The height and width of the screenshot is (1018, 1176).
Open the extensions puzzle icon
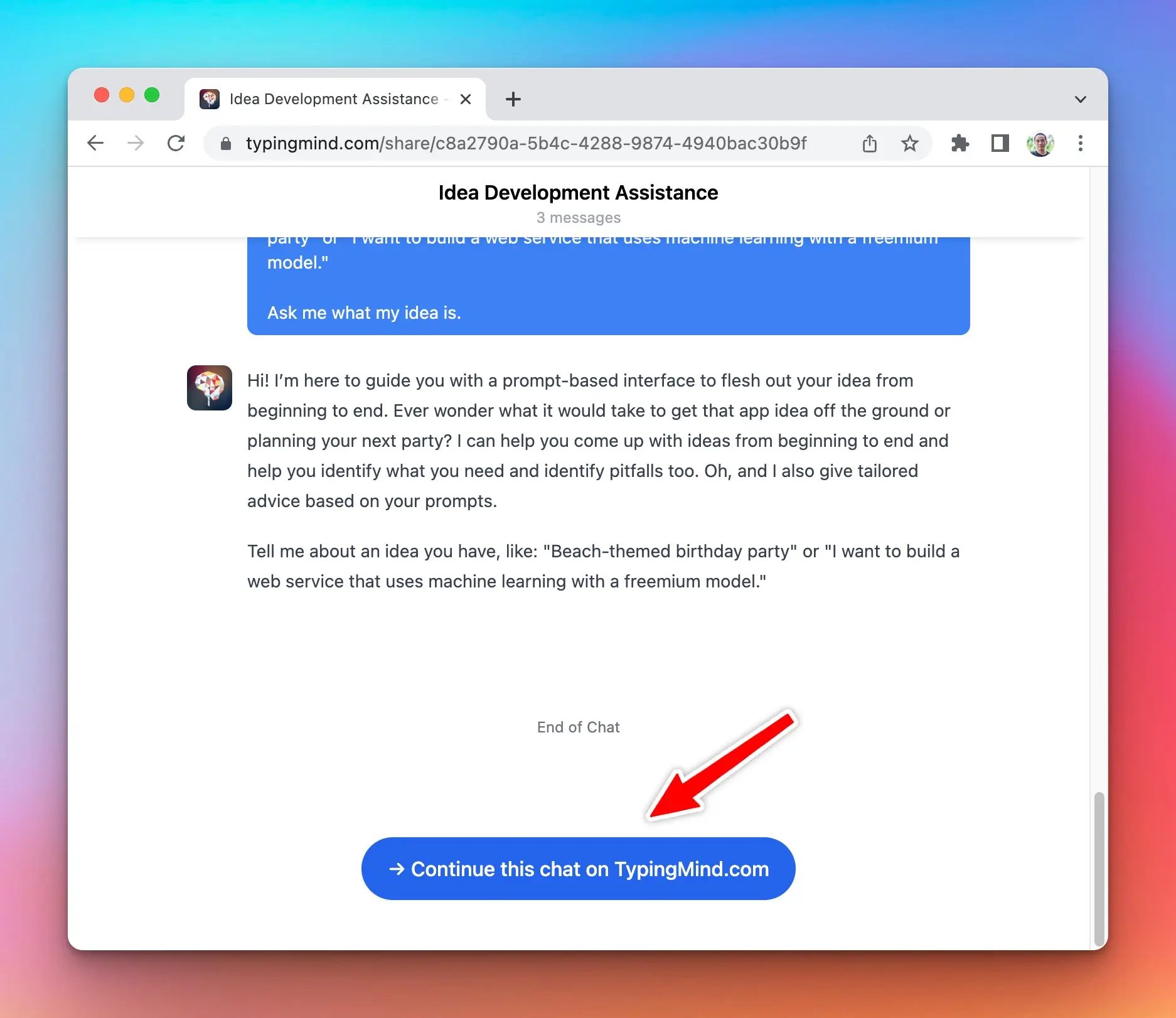960,144
